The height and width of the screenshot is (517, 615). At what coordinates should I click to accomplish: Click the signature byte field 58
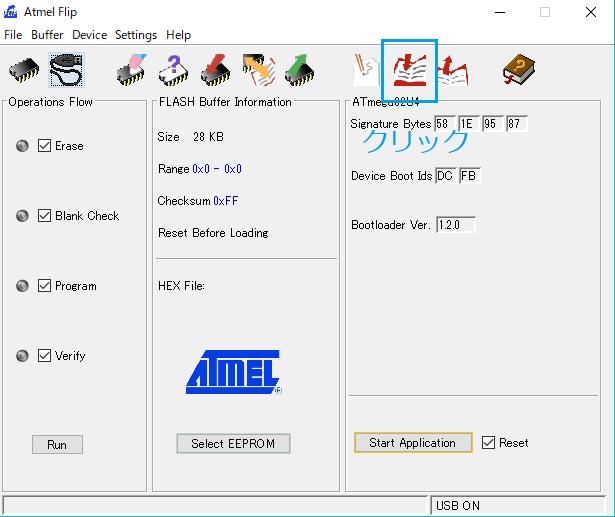444,124
